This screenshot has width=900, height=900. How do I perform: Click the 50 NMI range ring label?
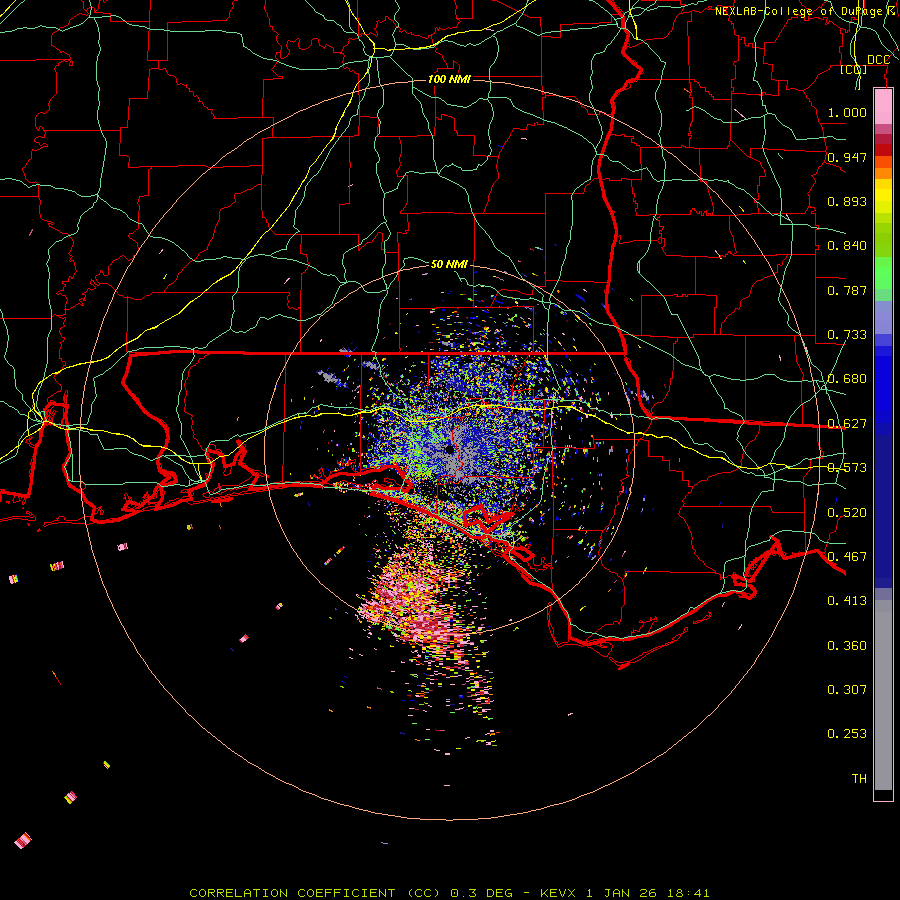[449, 264]
